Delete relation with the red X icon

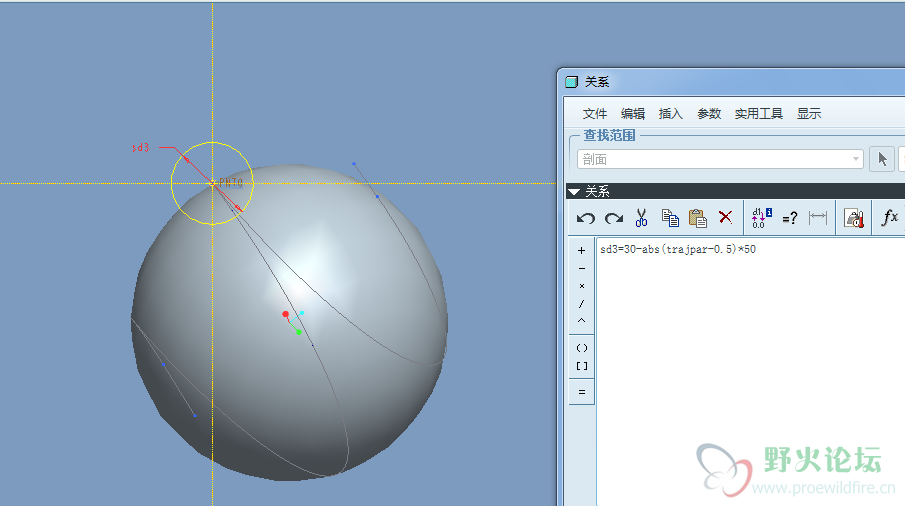click(x=726, y=217)
